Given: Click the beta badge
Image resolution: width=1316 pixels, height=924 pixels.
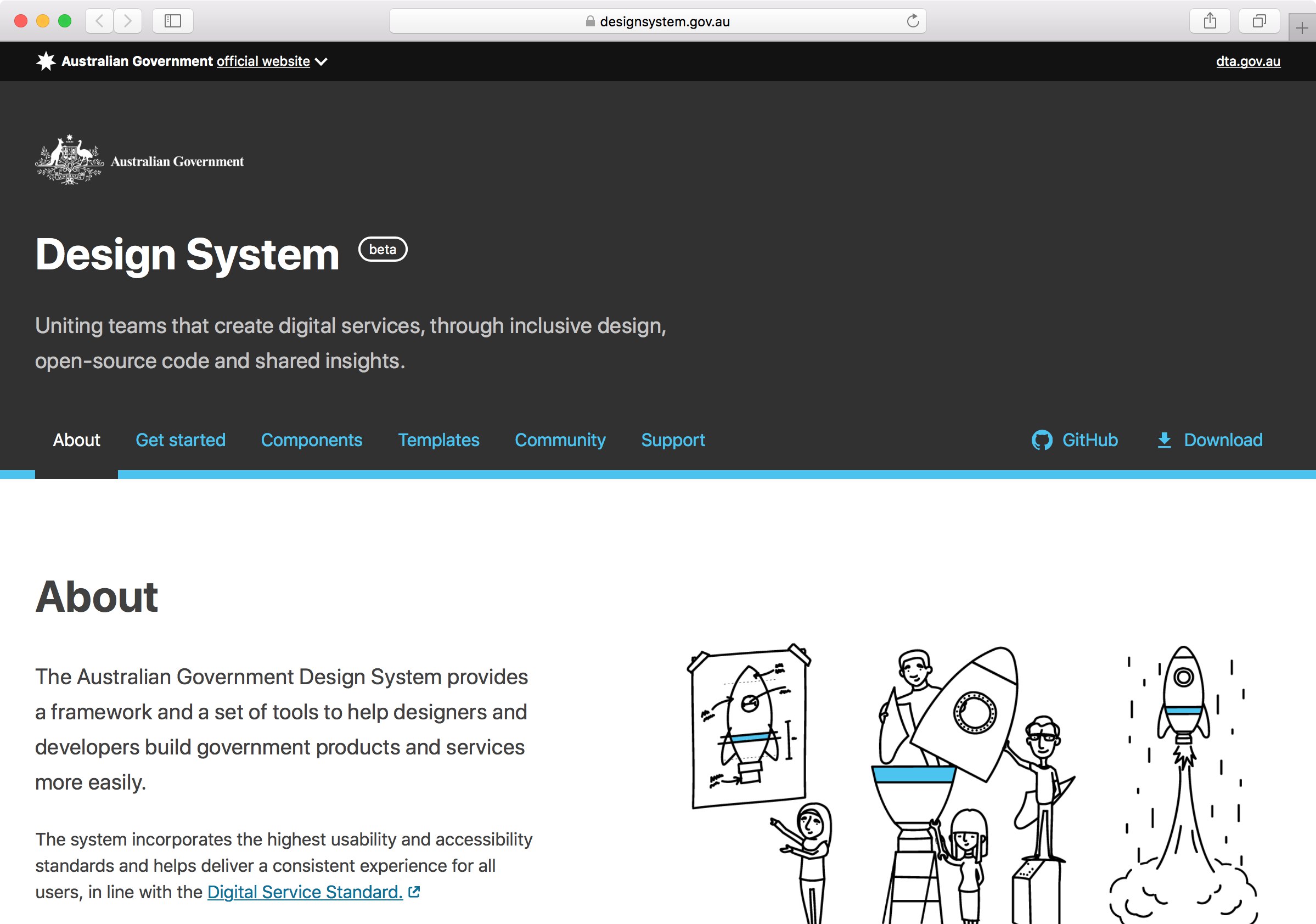Looking at the screenshot, I should (383, 249).
